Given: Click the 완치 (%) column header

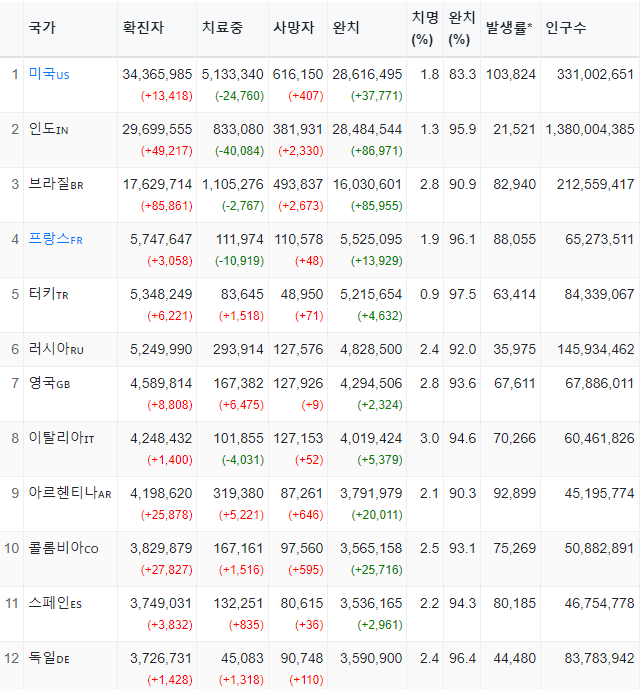Looking at the screenshot, I should (462, 28).
